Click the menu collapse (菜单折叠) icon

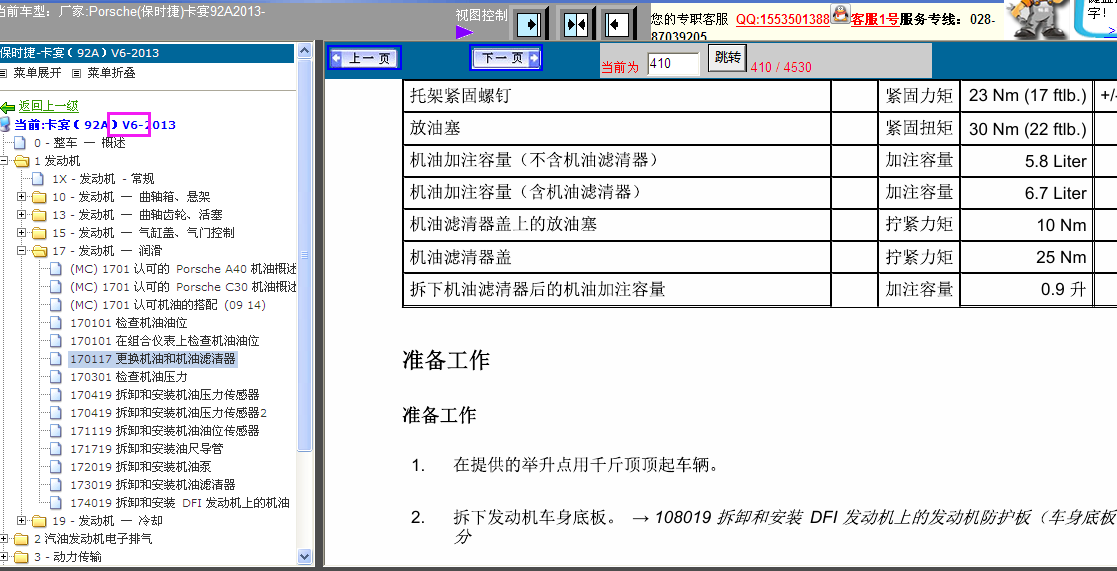point(78,73)
